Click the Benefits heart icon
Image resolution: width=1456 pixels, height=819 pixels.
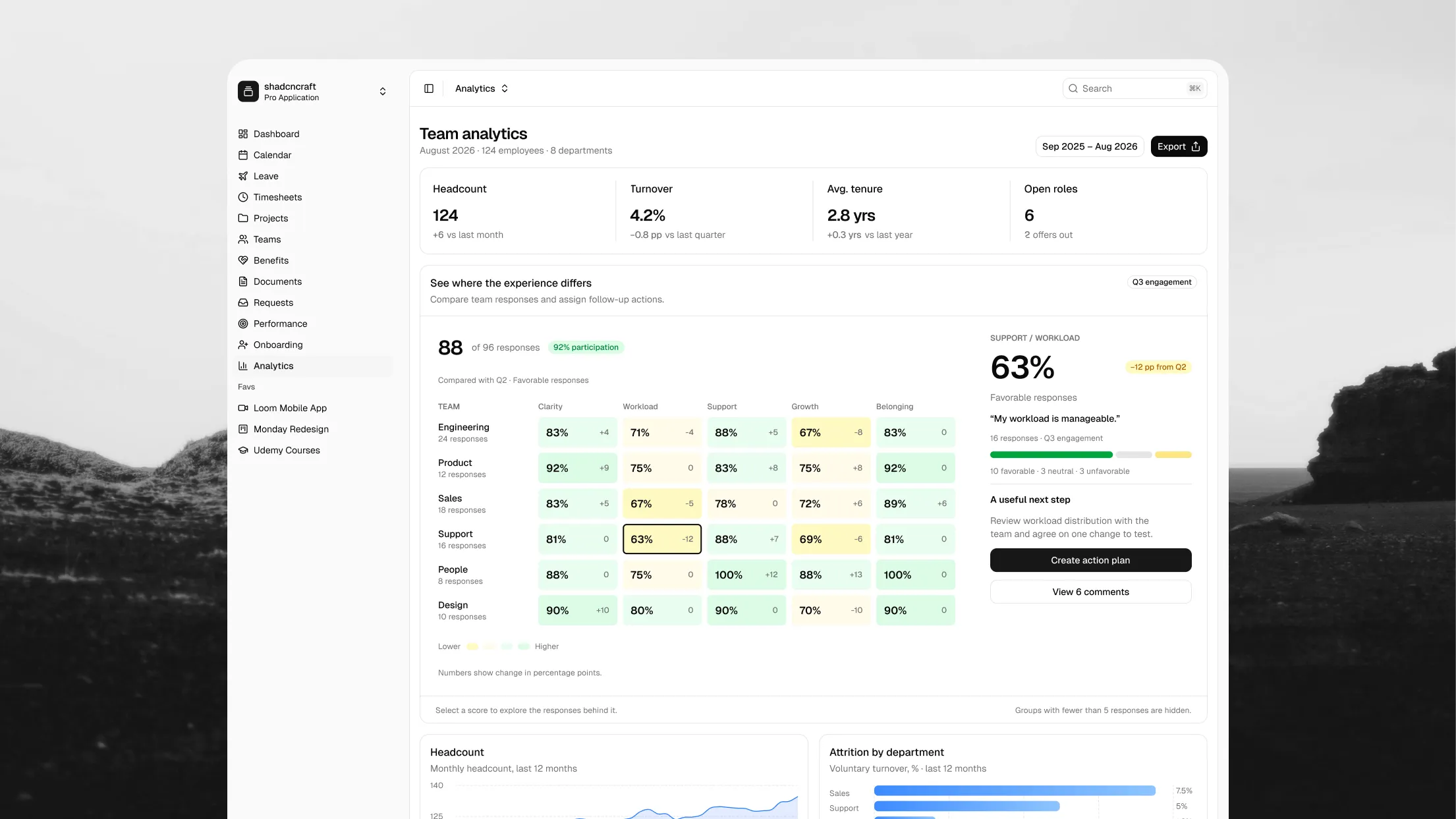coord(243,260)
